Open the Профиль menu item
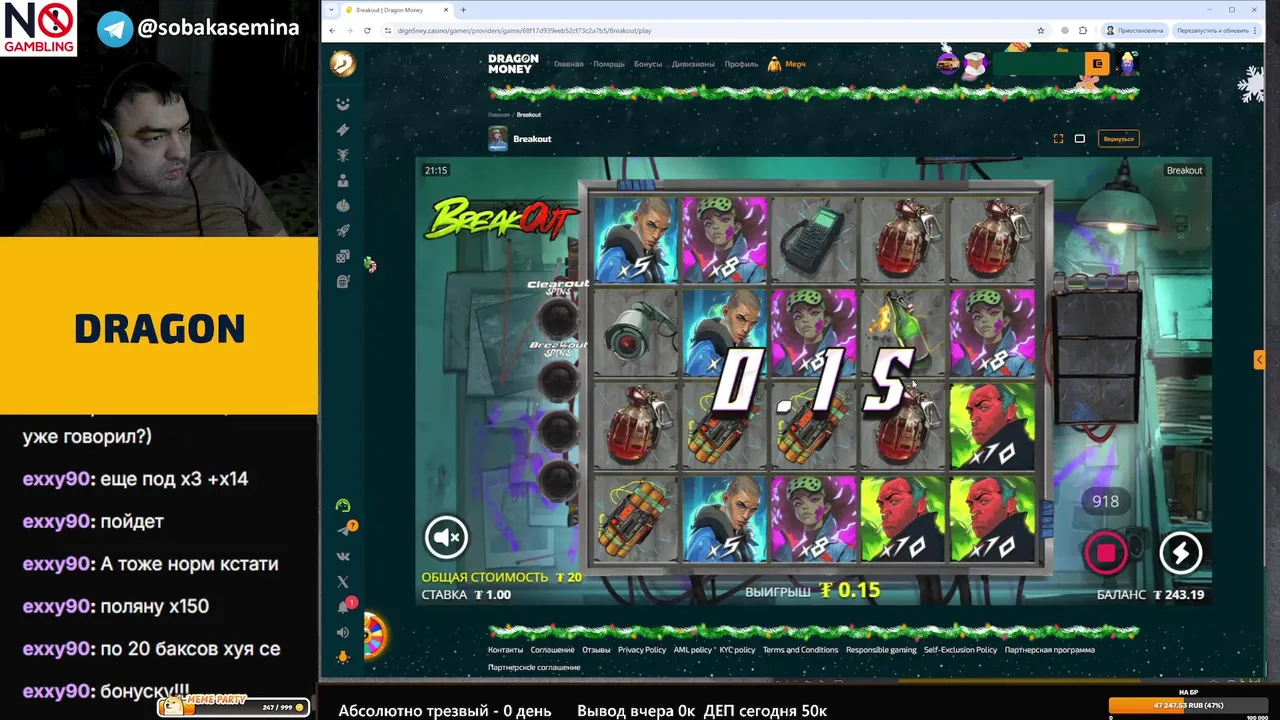 (x=741, y=64)
